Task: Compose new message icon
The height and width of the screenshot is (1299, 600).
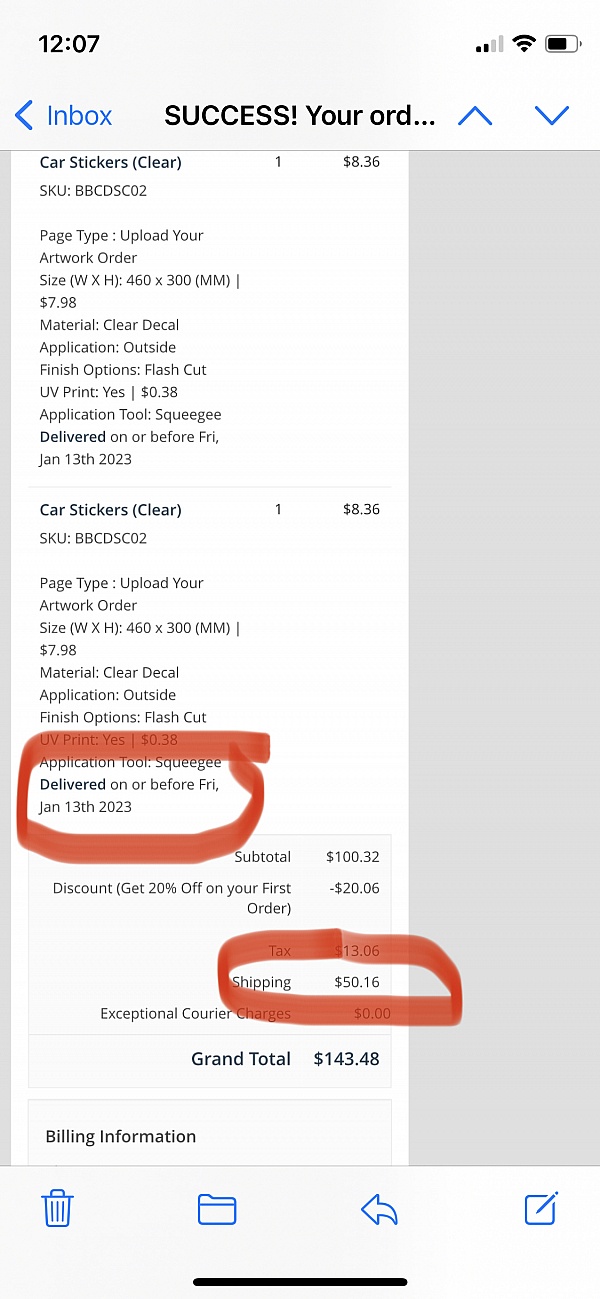Action: coord(541,1208)
